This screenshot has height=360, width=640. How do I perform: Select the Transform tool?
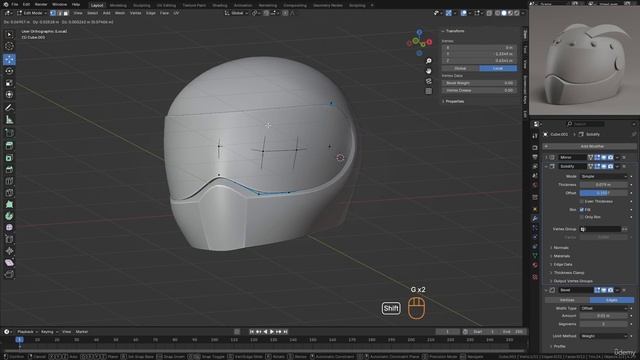click(9, 95)
